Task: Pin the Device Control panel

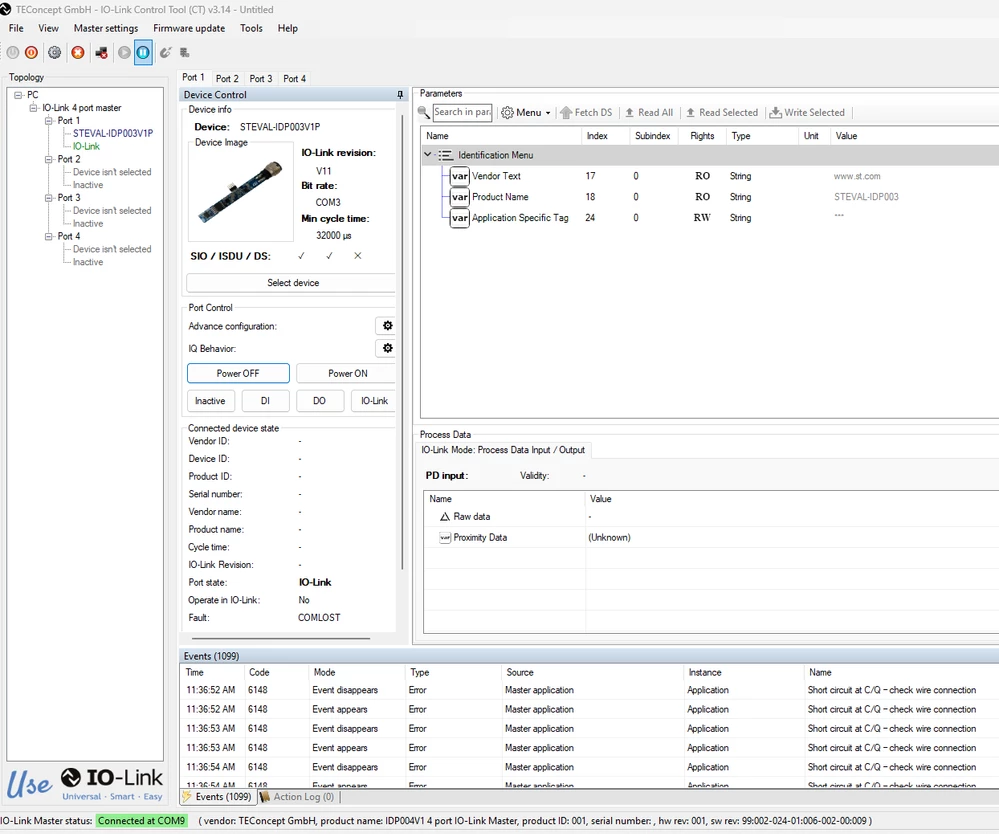Action: 400,94
